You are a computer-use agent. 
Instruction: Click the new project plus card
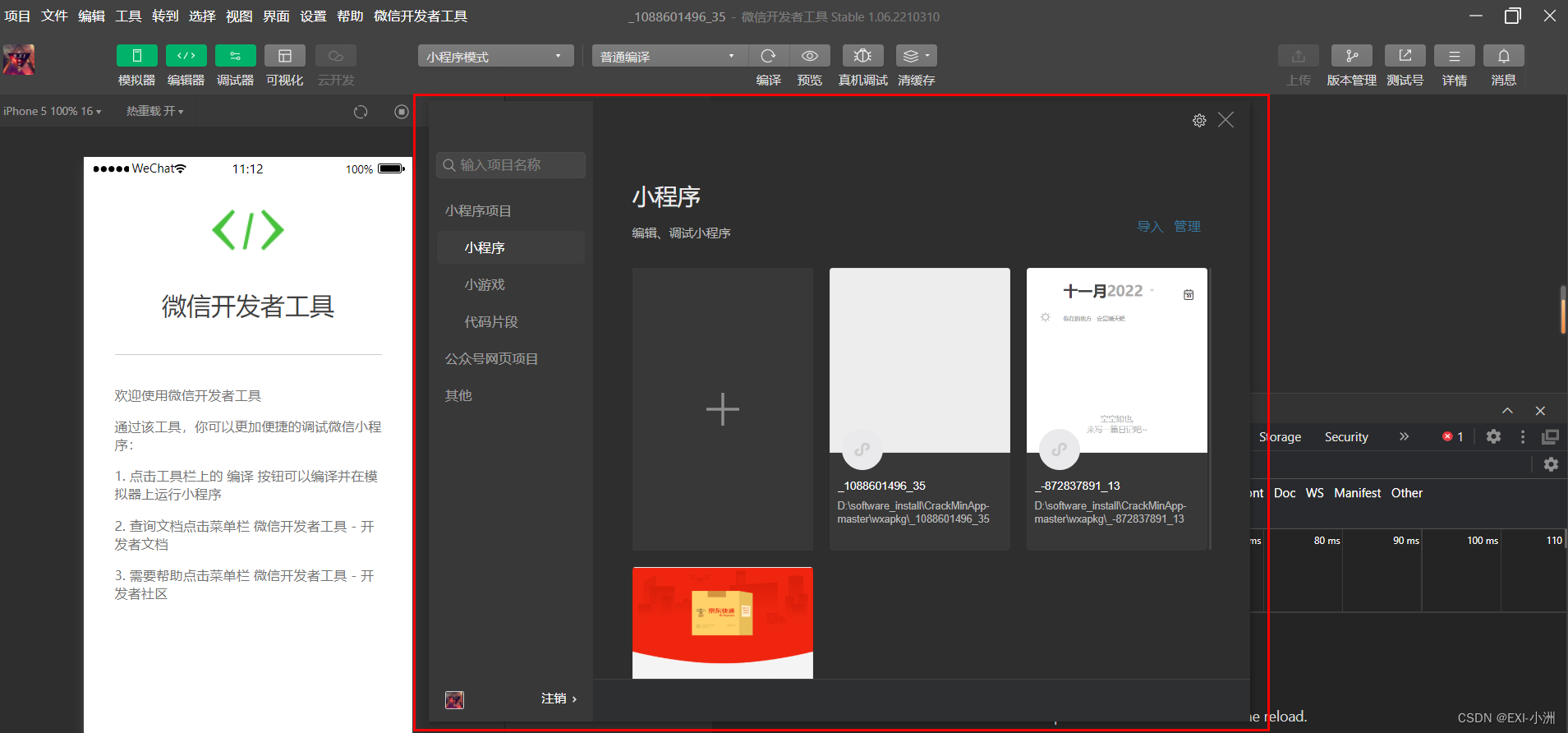(723, 409)
